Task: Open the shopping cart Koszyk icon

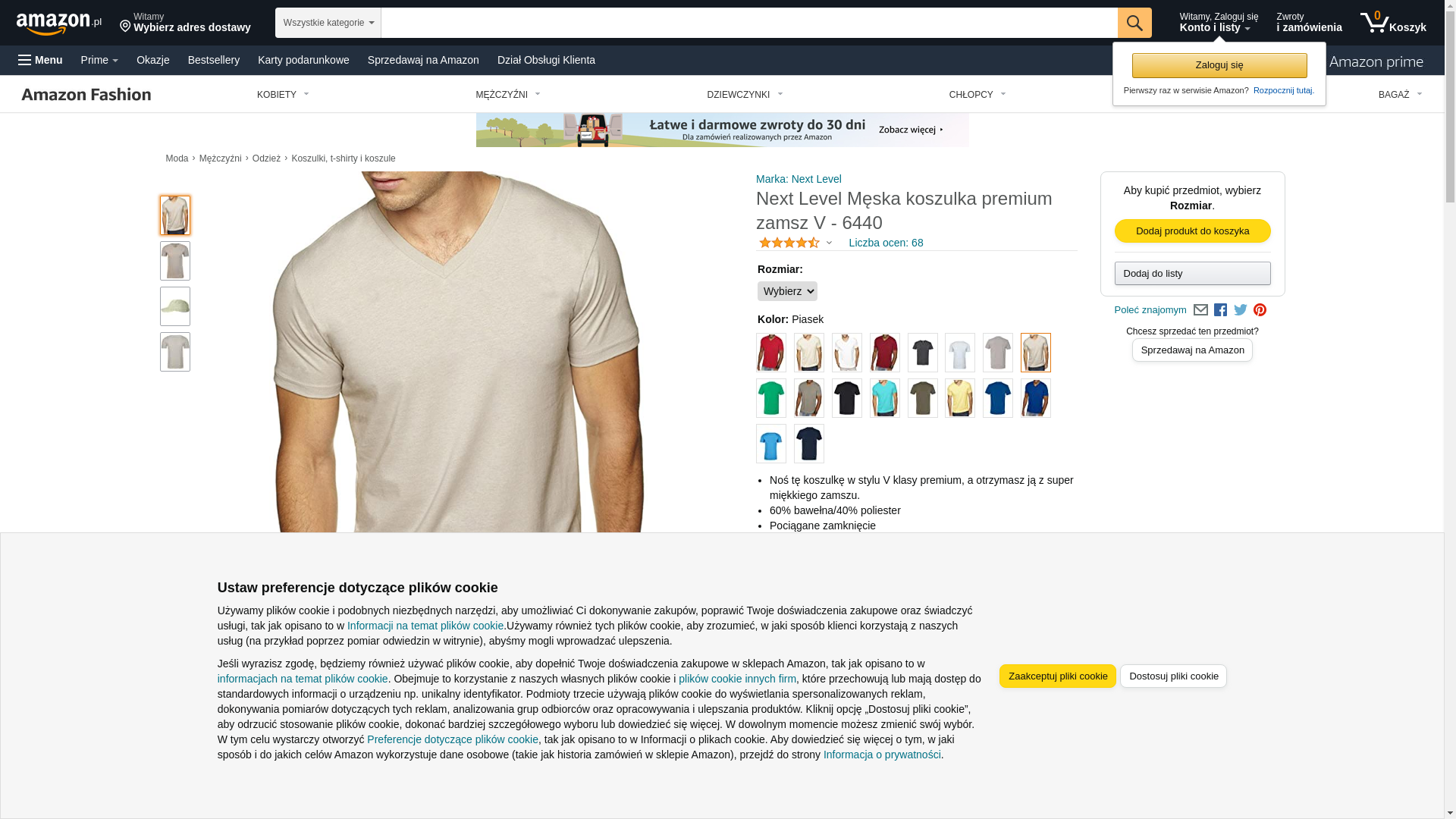Action: tap(1393, 23)
